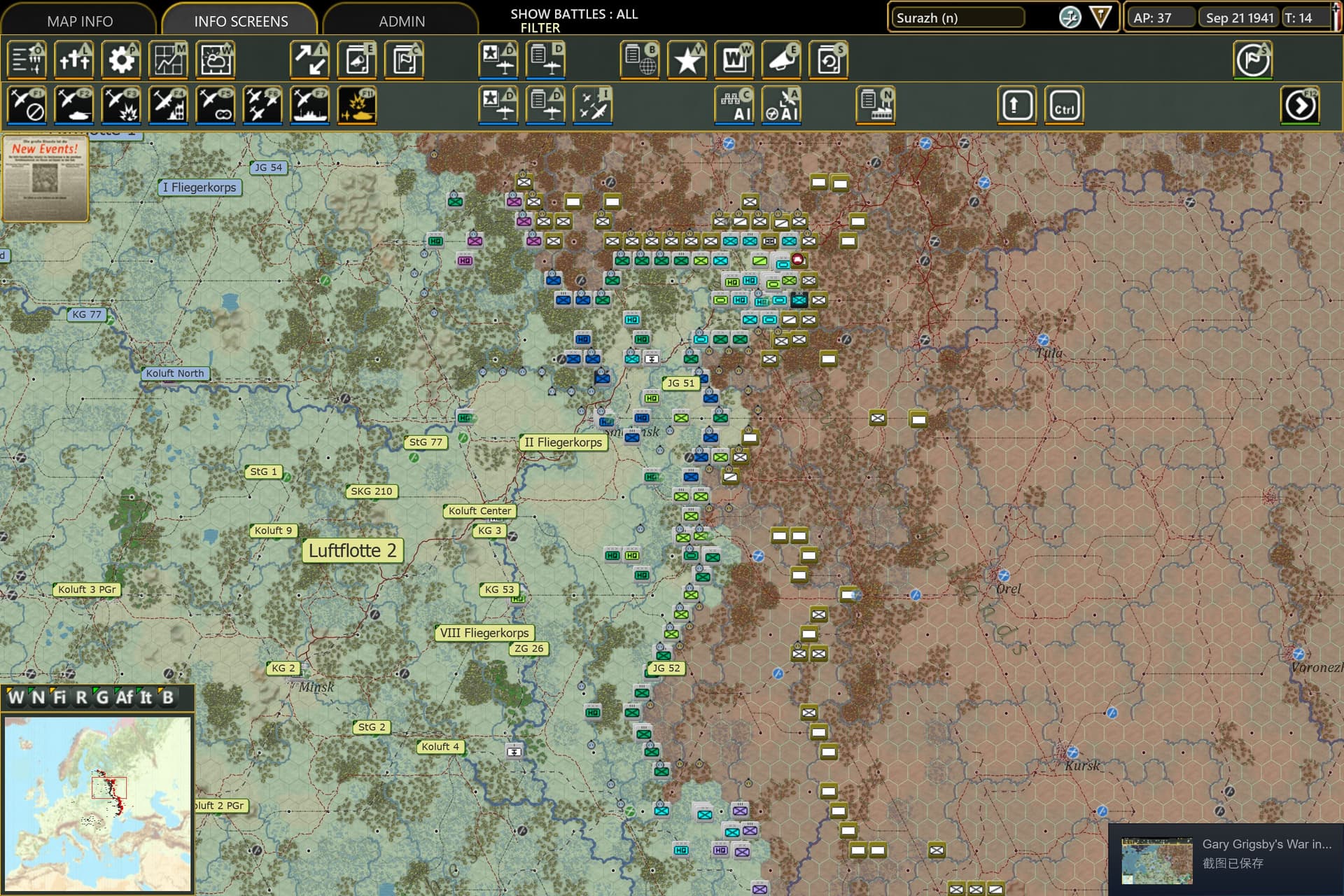This screenshot has width=1344, height=896.
Task: Open the AI assist icon marked C
Action: (x=734, y=106)
